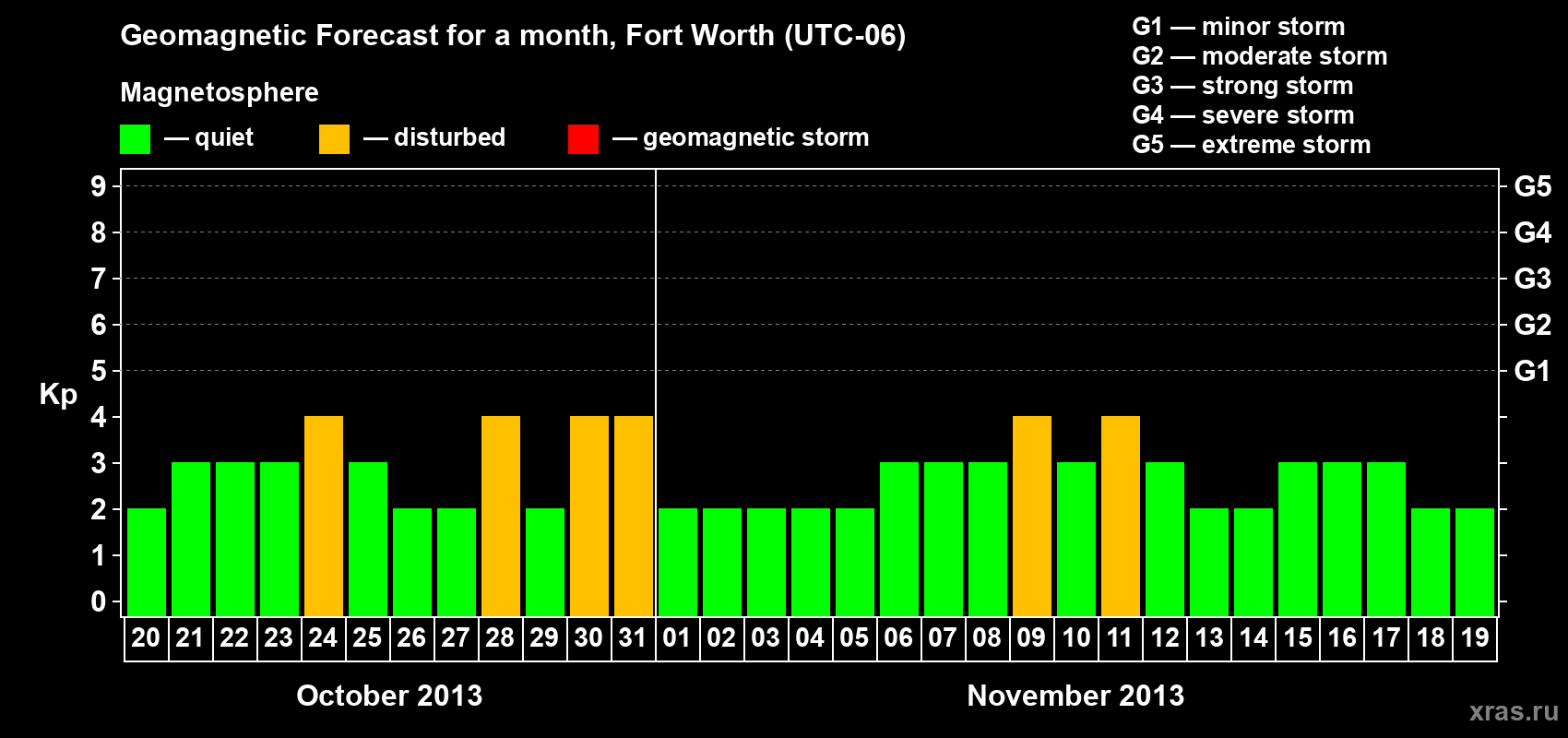Viewport: 1568px width, 738px height.
Task: Click the date cell 13 in November
Action: (x=1209, y=638)
